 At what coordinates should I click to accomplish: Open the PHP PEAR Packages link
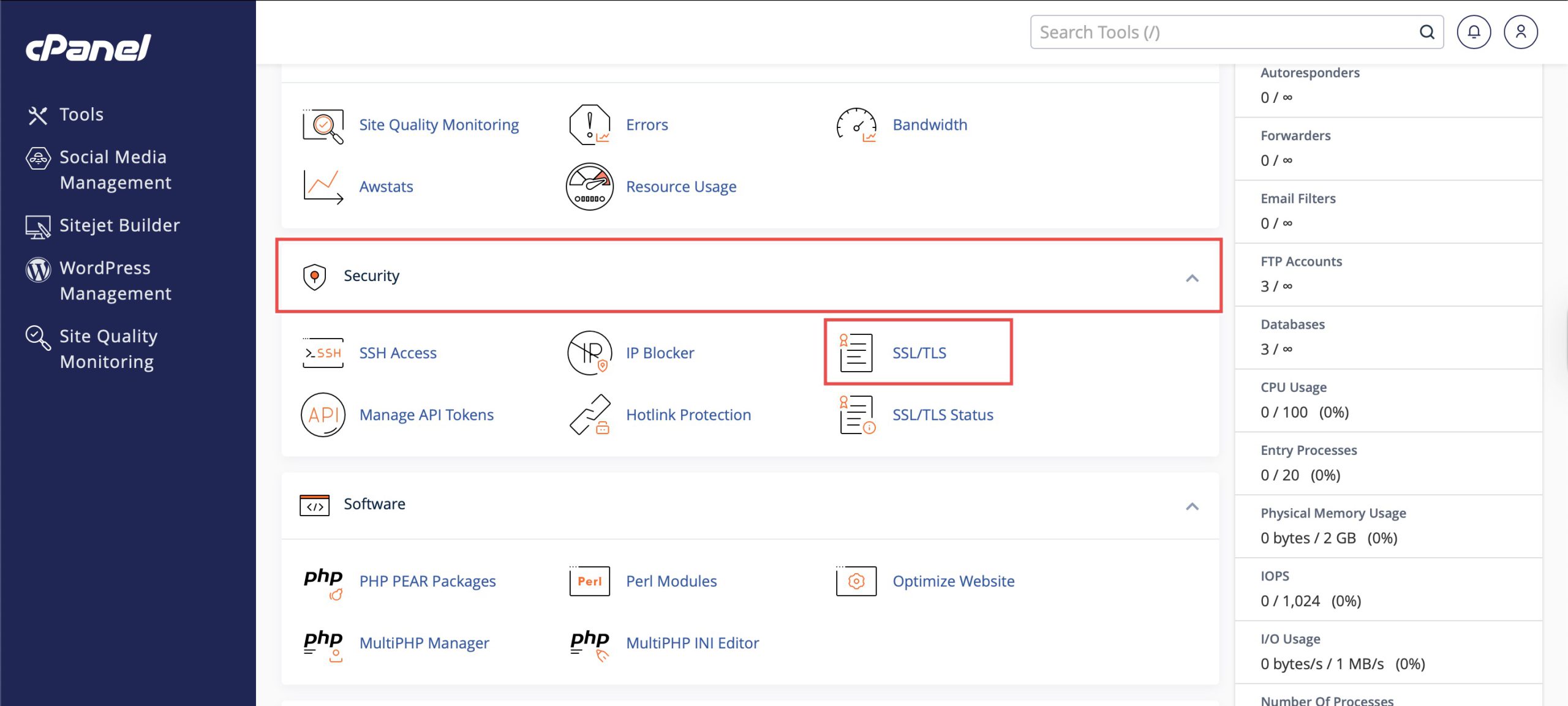428,581
